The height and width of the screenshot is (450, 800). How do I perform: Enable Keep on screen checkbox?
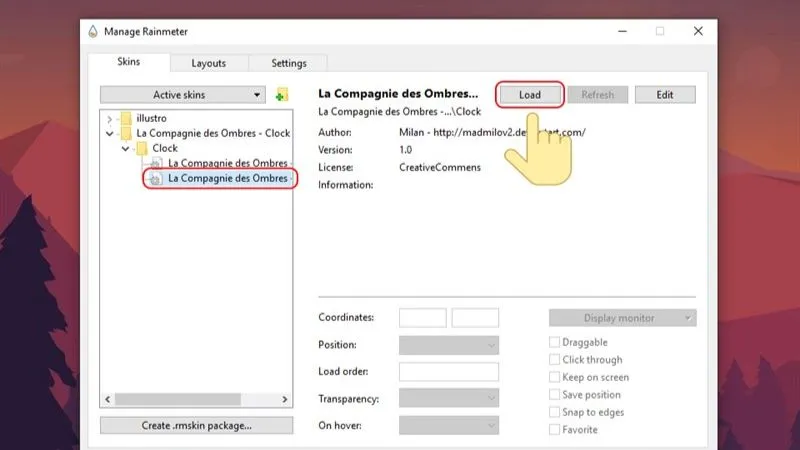tap(554, 377)
